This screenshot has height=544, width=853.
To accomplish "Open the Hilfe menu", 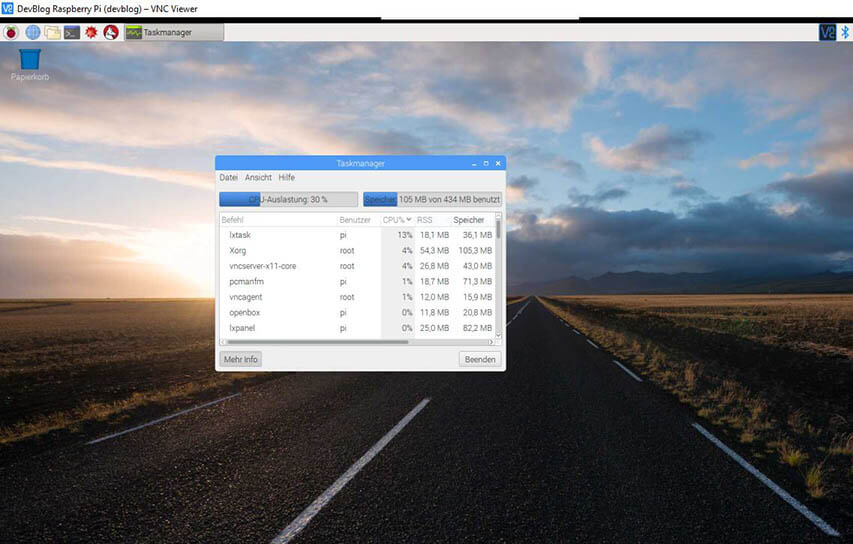I will point(287,177).
